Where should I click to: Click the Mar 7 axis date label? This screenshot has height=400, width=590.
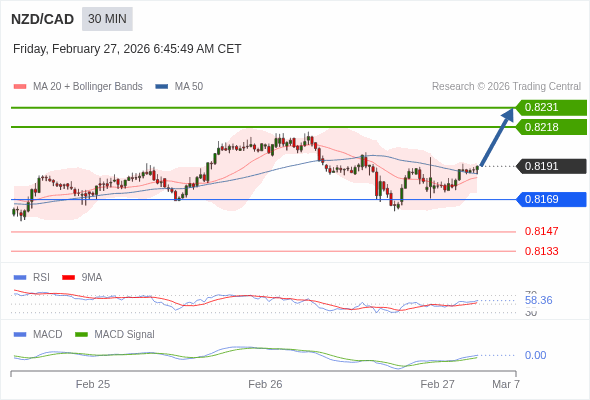[506, 384]
